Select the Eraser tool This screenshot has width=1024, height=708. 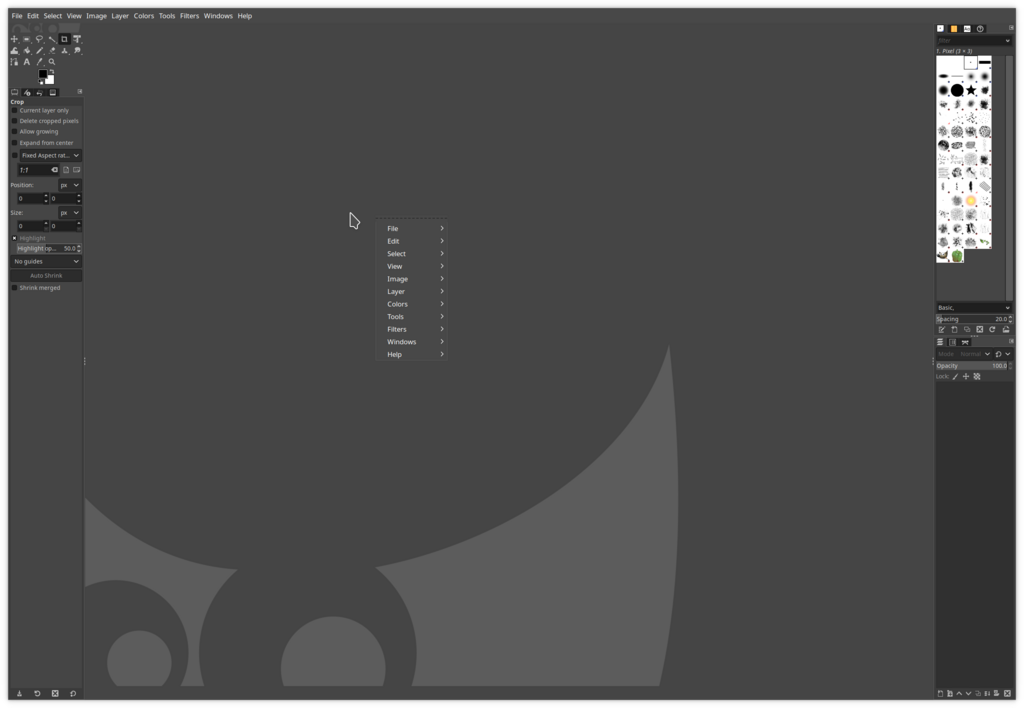tap(52, 50)
